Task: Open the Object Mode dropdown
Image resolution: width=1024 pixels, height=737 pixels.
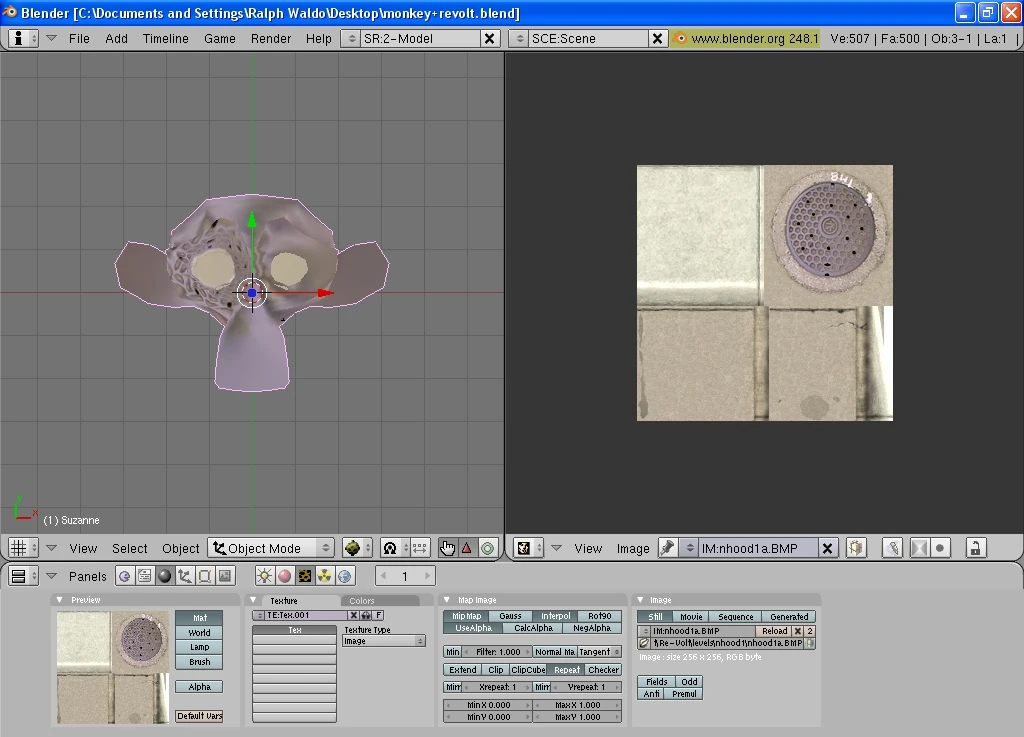Action: [x=270, y=548]
